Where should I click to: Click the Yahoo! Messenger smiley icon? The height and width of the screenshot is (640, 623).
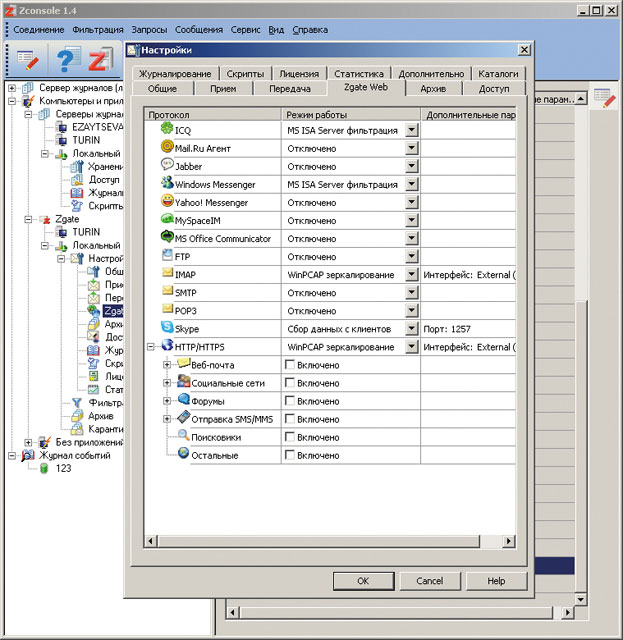point(167,200)
